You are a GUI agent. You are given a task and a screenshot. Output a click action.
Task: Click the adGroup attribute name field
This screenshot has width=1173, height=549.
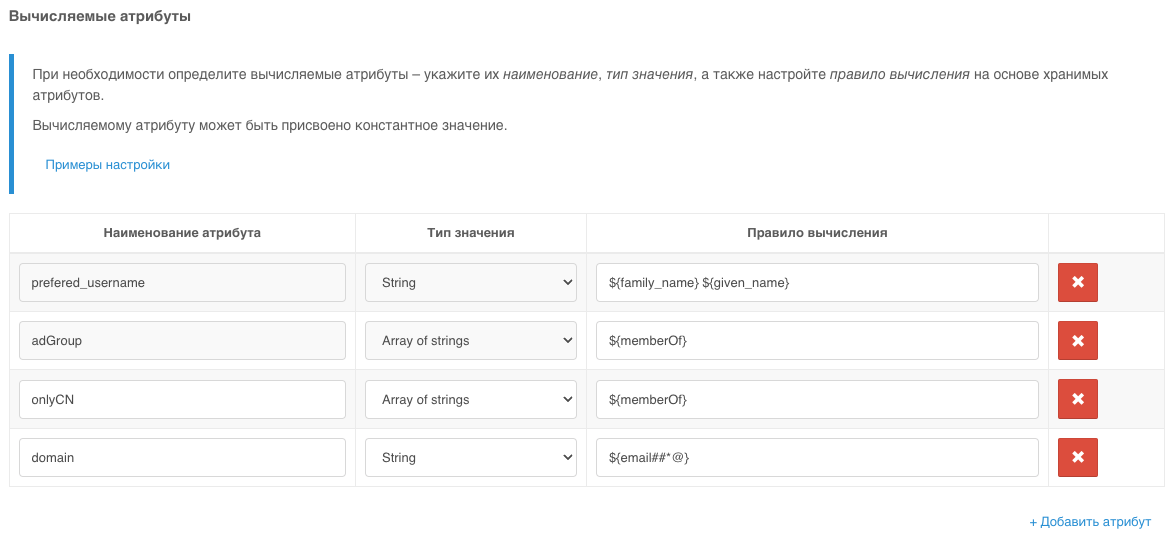click(182, 340)
